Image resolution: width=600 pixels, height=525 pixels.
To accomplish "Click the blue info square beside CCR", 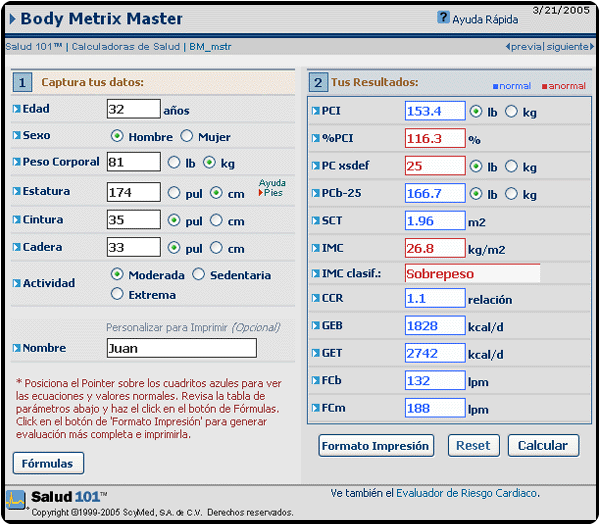I will [316, 298].
